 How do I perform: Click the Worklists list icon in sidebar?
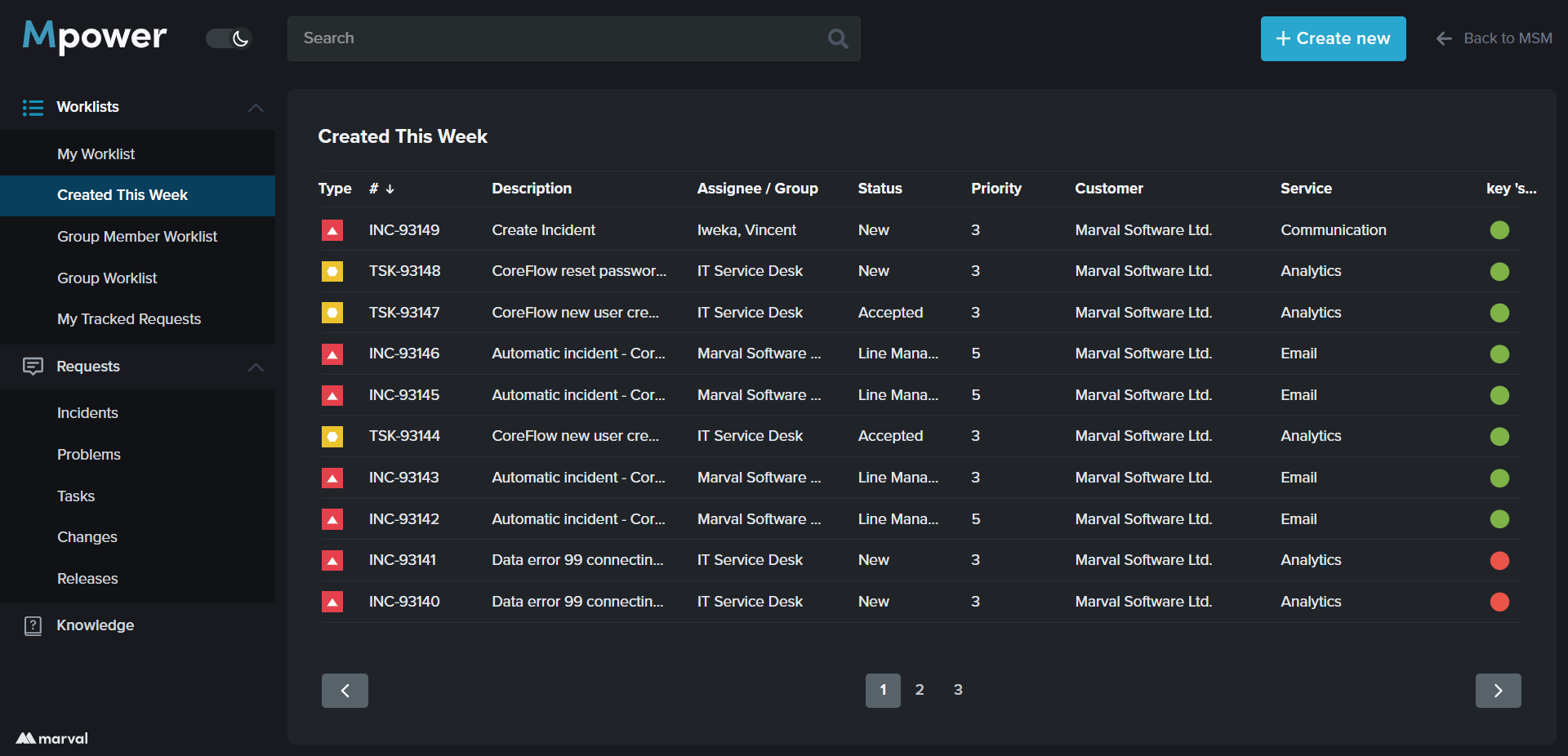coord(33,108)
